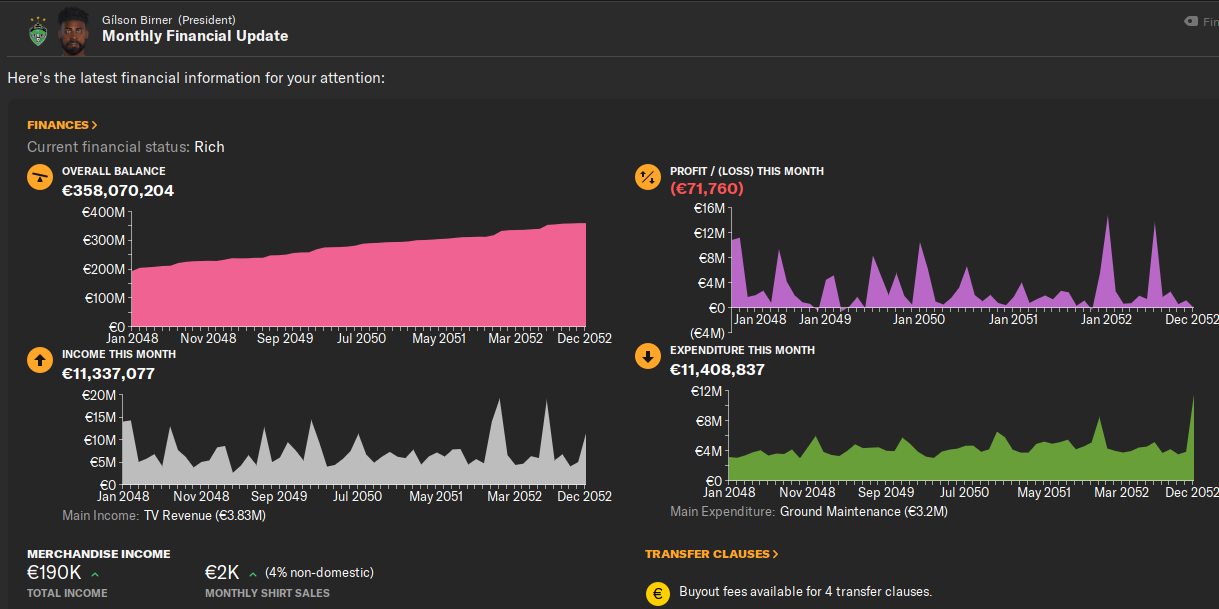Click Main Income: TV Revenue text
Viewport: 1219px width, 609px height.
[164, 516]
